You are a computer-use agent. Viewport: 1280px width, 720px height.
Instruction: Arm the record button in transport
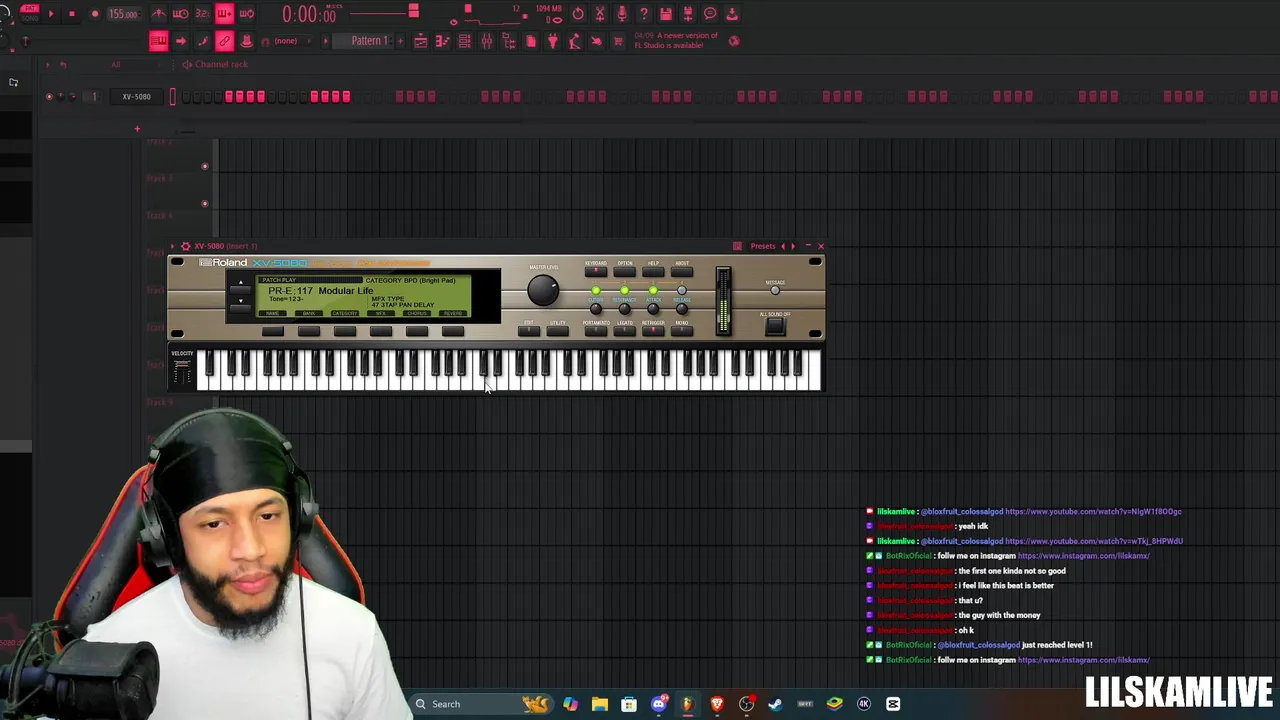tap(94, 14)
